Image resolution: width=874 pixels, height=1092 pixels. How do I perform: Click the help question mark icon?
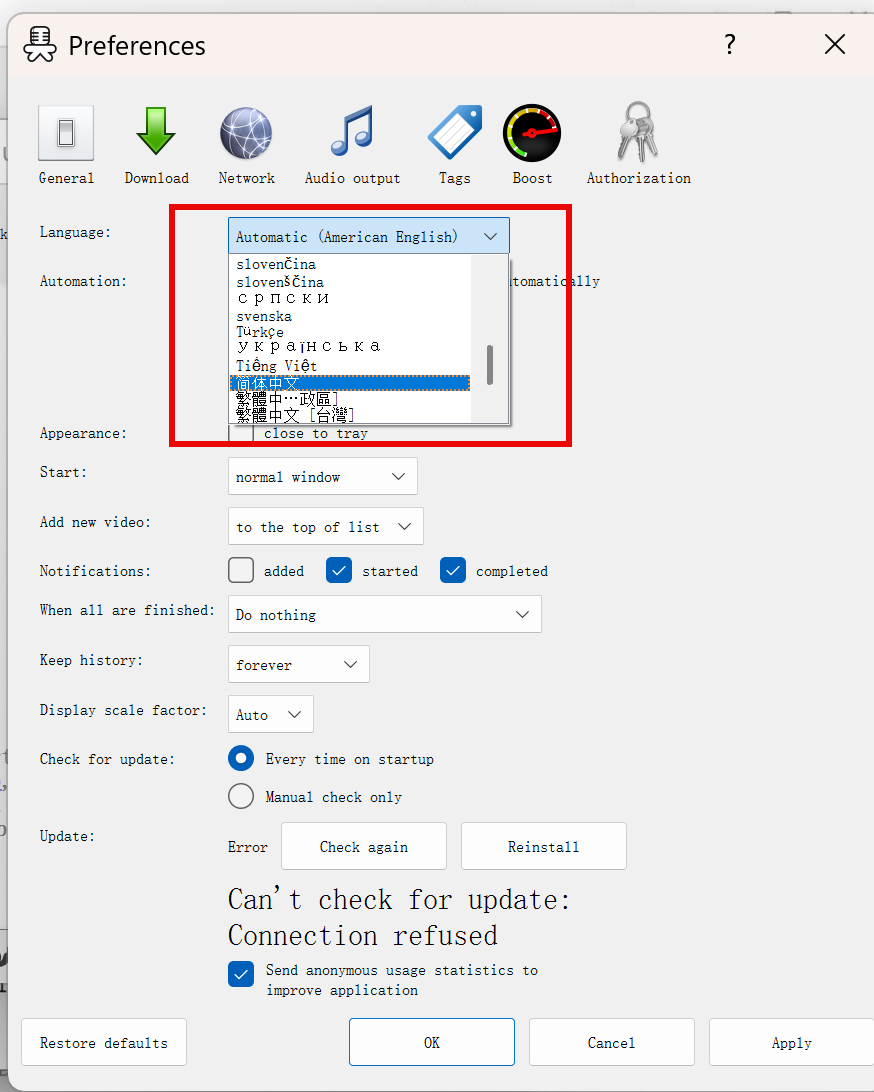(730, 44)
